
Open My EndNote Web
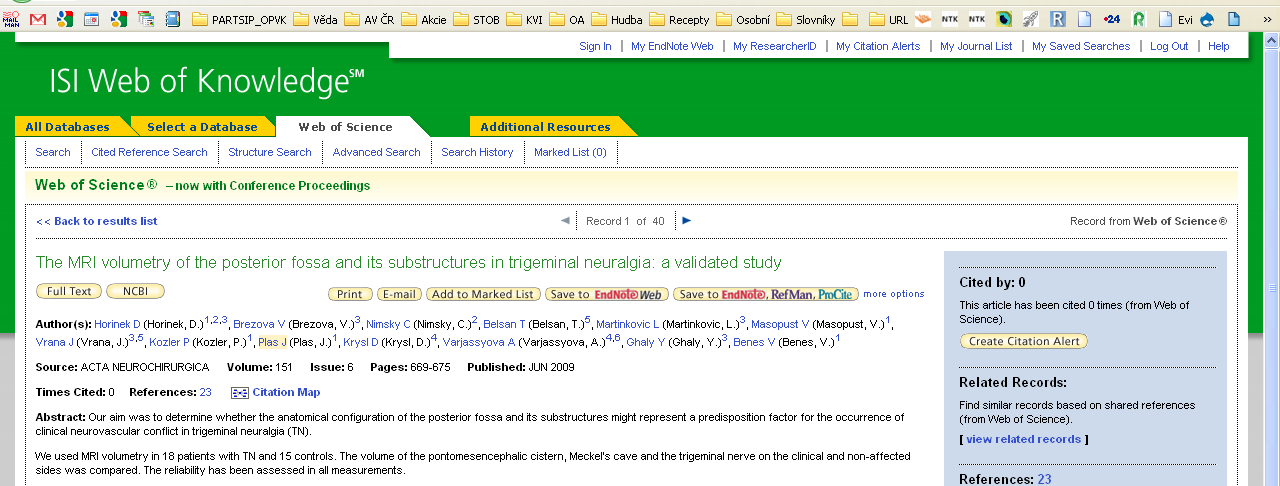[672, 46]
